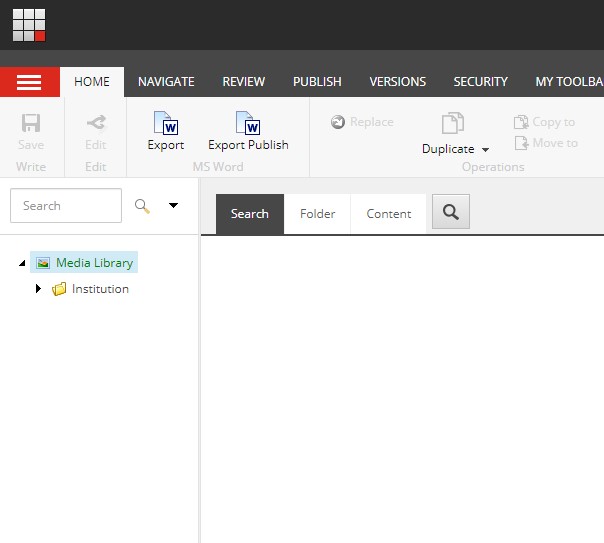Screen dimensions: 604x543
Task: Switch to the NAVIGATE ribbon tab
Action: pyautogui.click(x=166, y=82)
